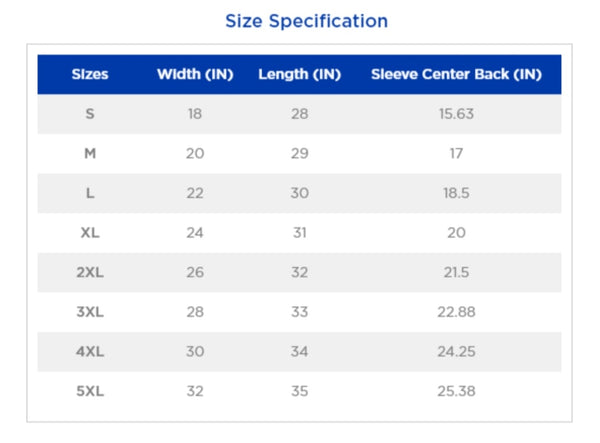The width and height of the screenshot is (600, 443).
Task: Click the 4XL size row label
Action: (x=90, y=351)
